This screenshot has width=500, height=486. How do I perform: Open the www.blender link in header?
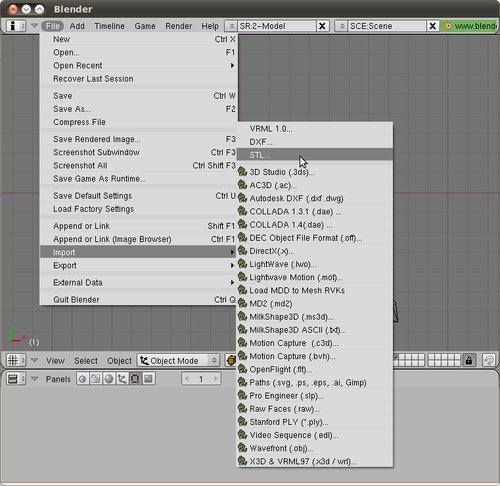click(x=470, y=26)
